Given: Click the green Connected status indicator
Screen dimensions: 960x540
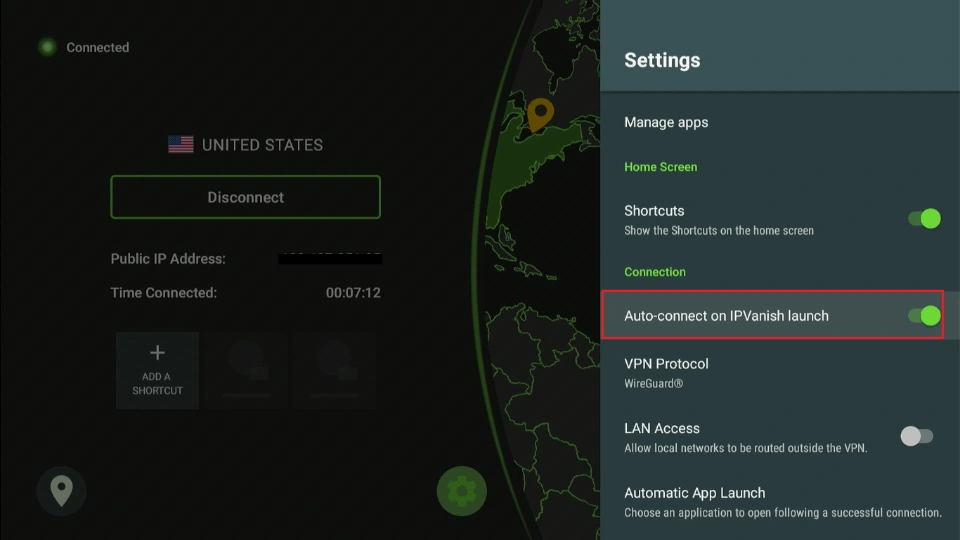Looking at the screenshot, I should coord(47,47).
